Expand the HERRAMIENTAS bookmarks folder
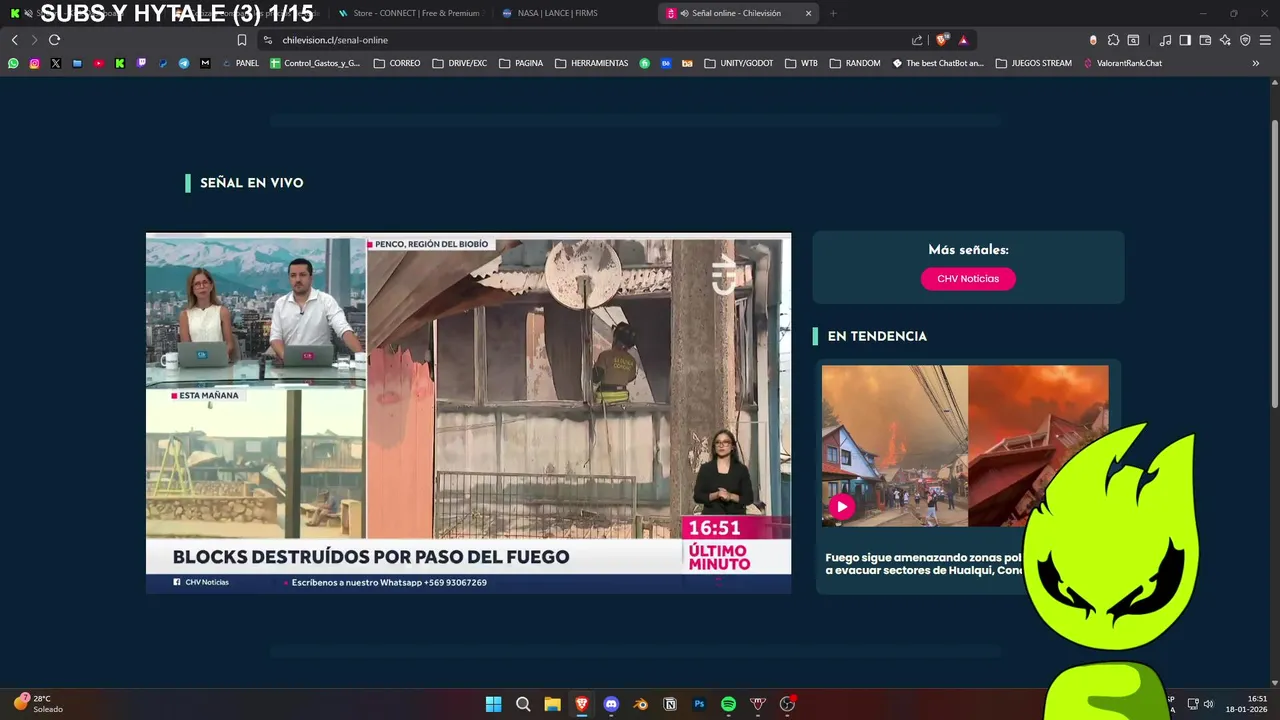 click(x=592, y=63)
